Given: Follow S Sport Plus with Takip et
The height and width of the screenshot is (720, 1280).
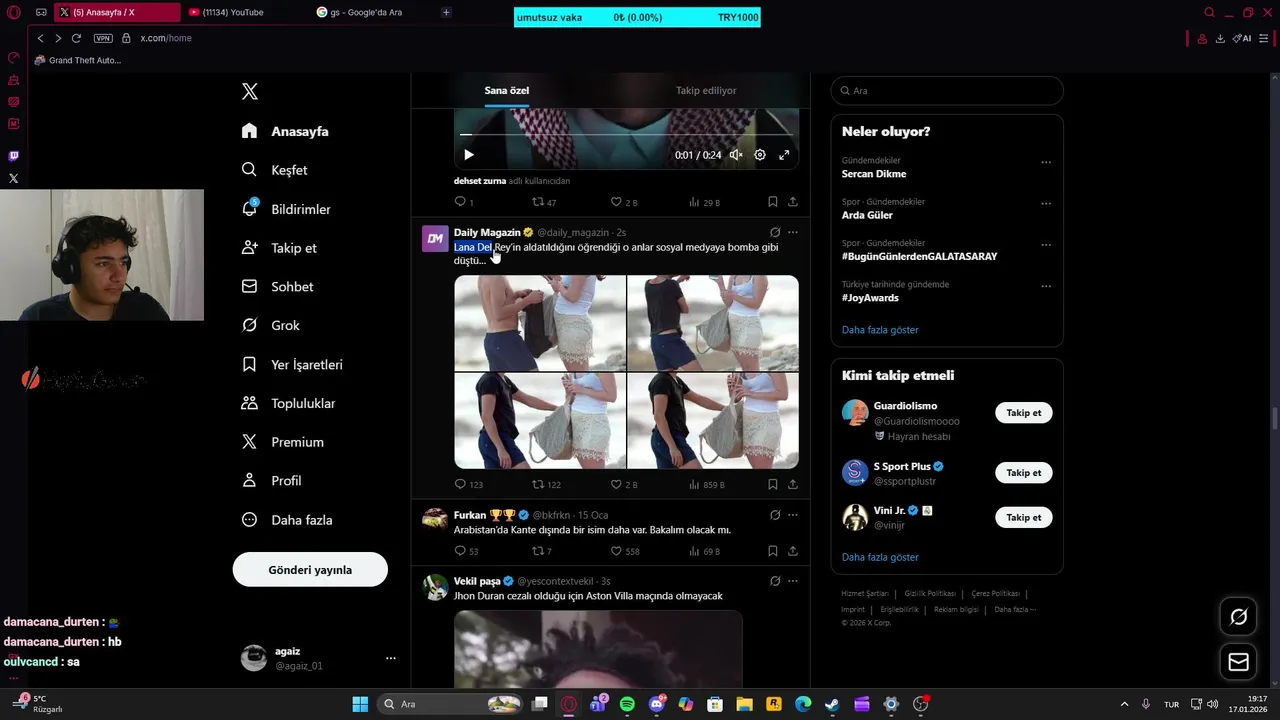Looking at the screenshot, I should pos(1023,473).
